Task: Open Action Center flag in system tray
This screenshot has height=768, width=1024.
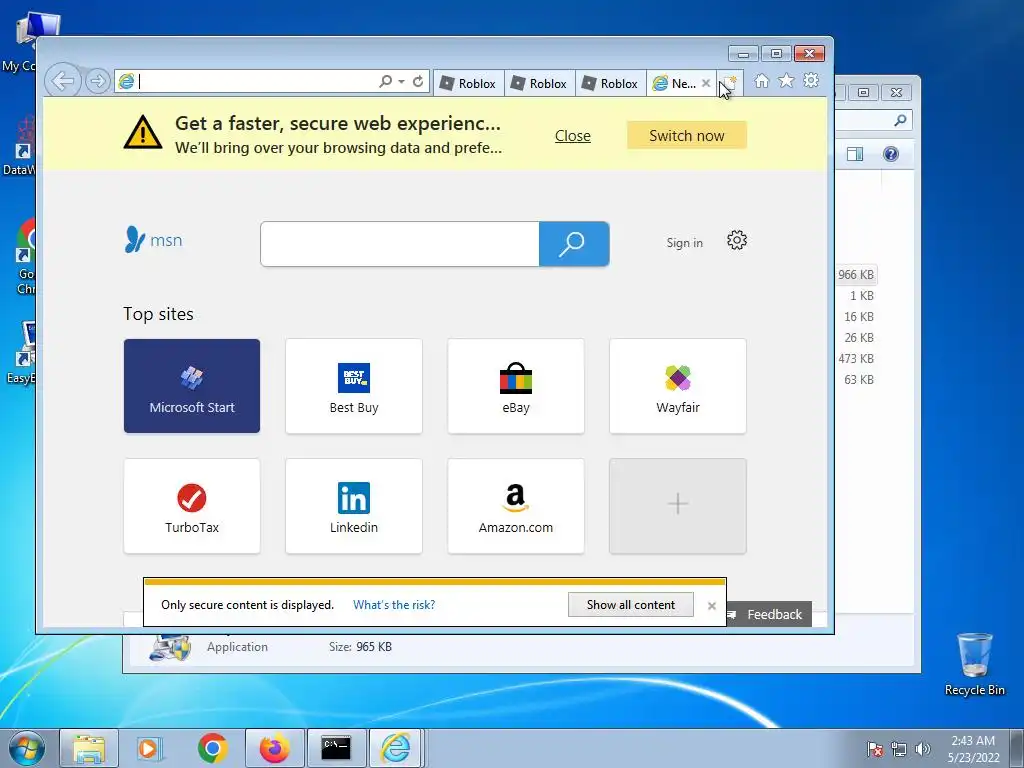Action: tap(875, 749)
